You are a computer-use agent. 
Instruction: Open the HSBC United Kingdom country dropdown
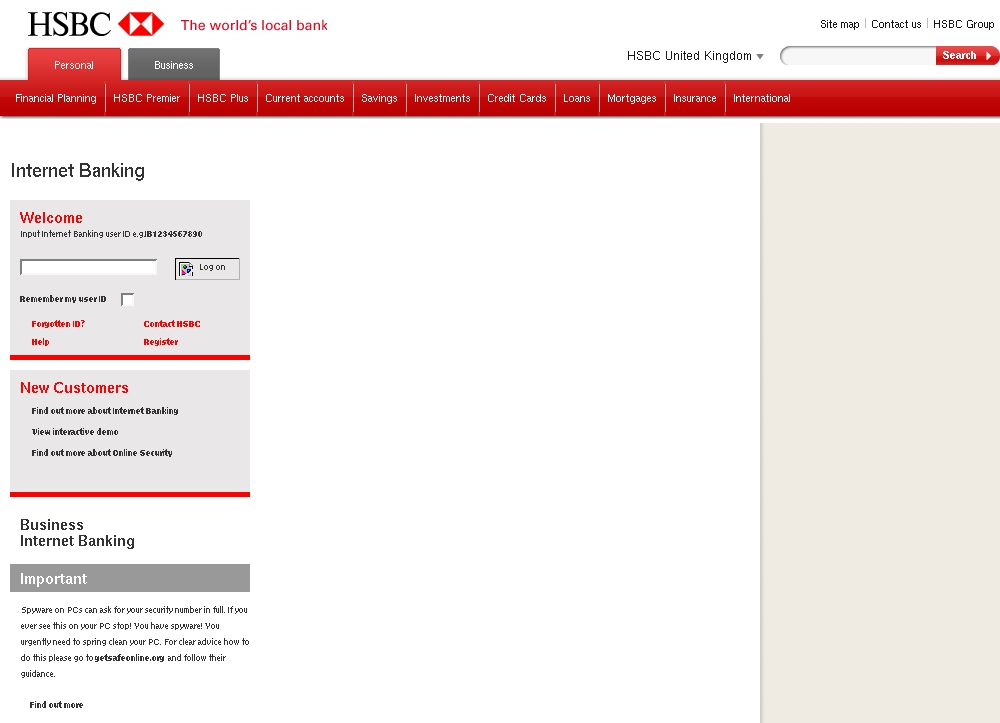[695, 56]
